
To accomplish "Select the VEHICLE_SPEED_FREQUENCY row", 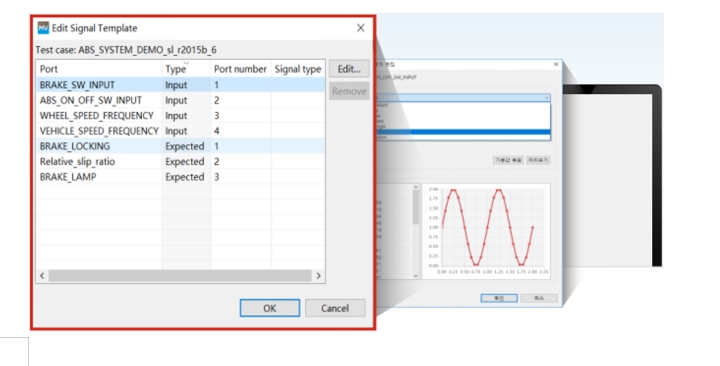I will (x=180, y=131).
